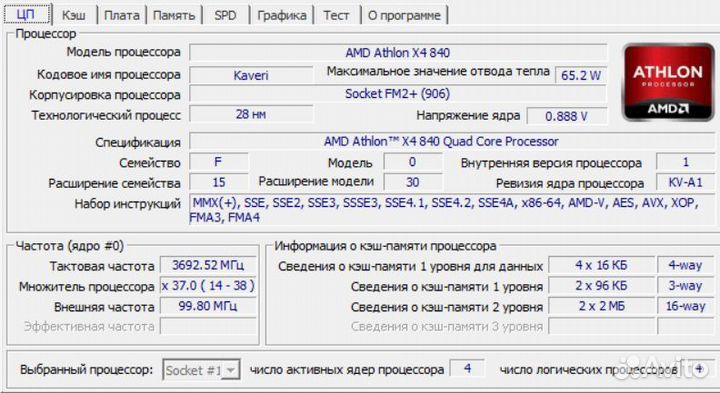Click the internal processor version value 1

686,162
